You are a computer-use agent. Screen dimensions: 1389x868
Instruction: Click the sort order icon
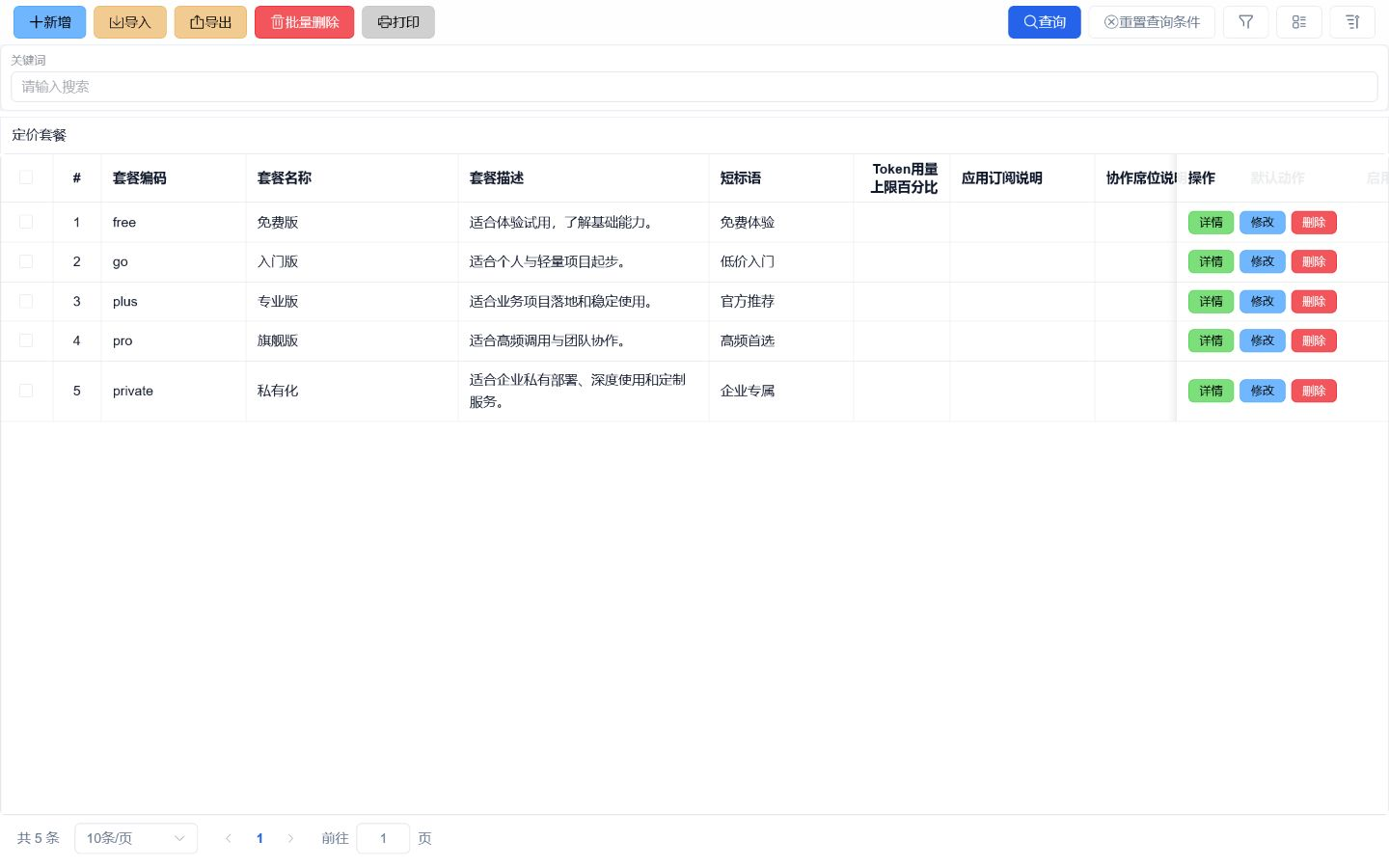pyautogui.click(x=1352, y=22)
